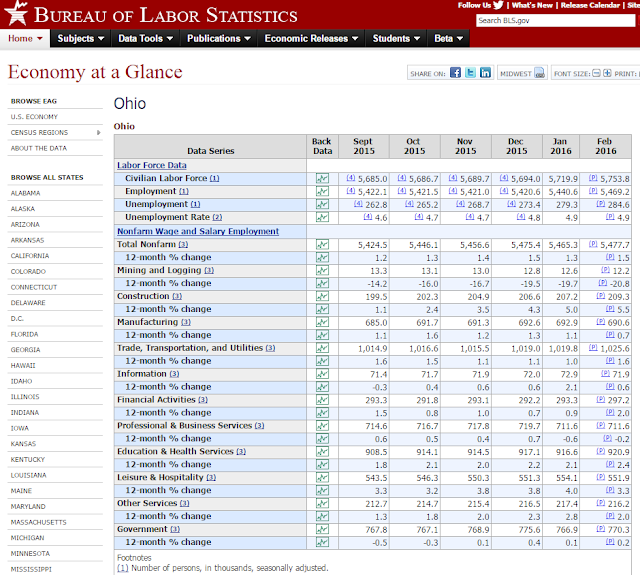
Task: Click (4) footnote next to Sept 2015 value 5,685.0
Action: tap(351, 178)
